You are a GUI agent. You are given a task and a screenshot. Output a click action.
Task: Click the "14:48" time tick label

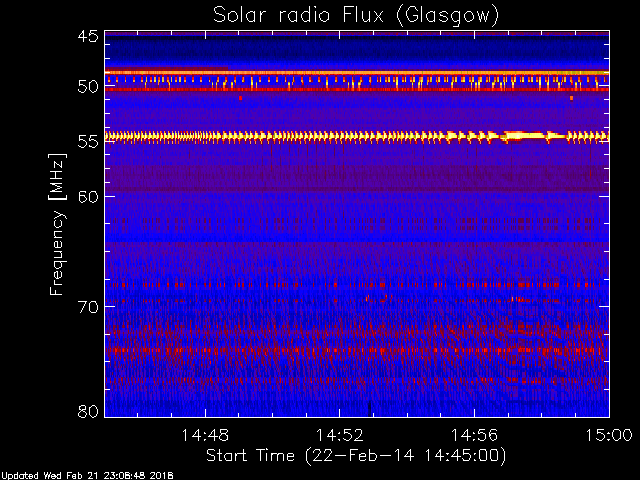pyautogui.click(x=205, y=435)
